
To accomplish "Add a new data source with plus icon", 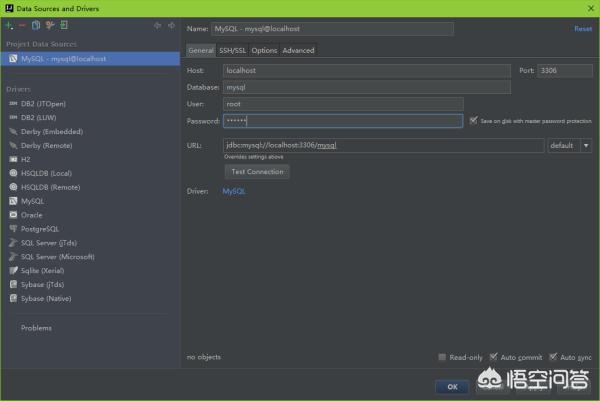I will (9, 26).
